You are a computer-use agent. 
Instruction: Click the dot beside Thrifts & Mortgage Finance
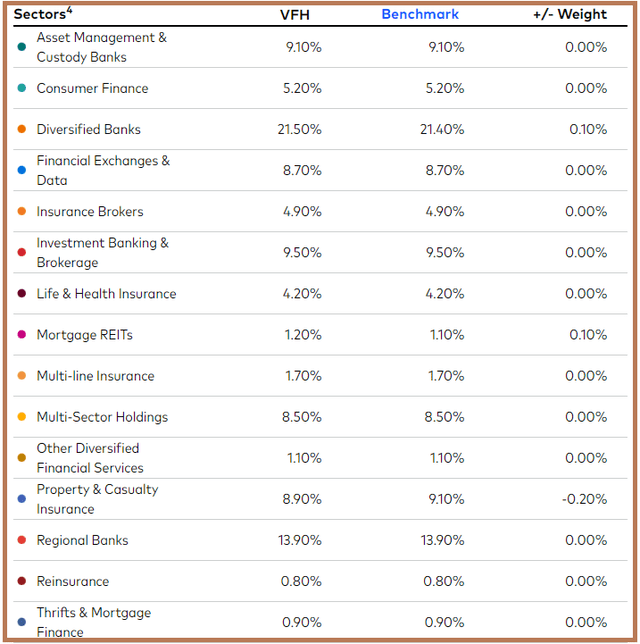(22, 622)
